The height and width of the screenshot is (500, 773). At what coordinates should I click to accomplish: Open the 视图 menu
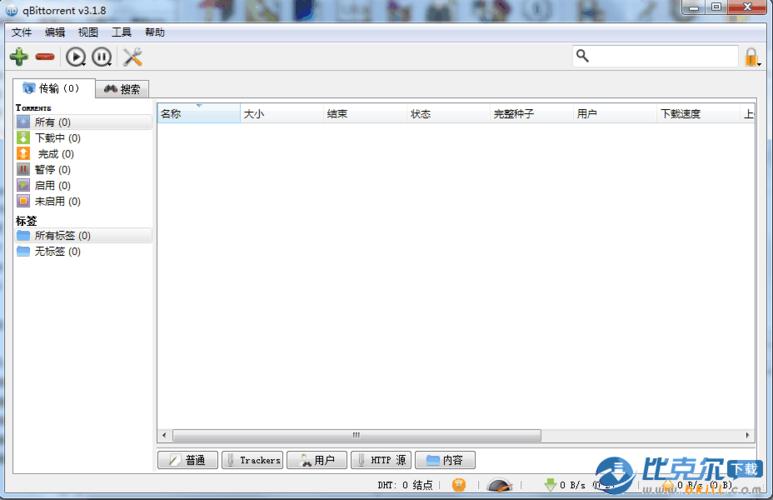[x=88, y=33]
